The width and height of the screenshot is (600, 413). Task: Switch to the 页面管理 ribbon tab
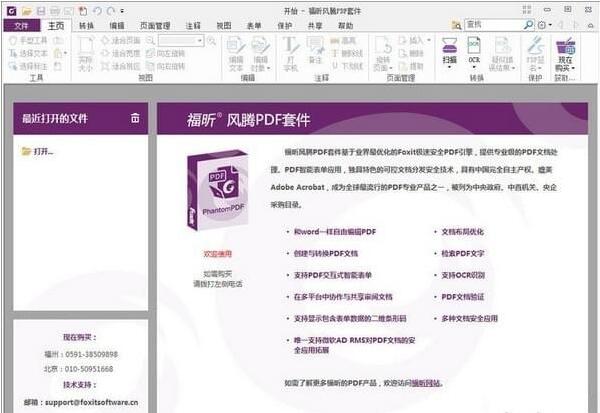point(155,26)
